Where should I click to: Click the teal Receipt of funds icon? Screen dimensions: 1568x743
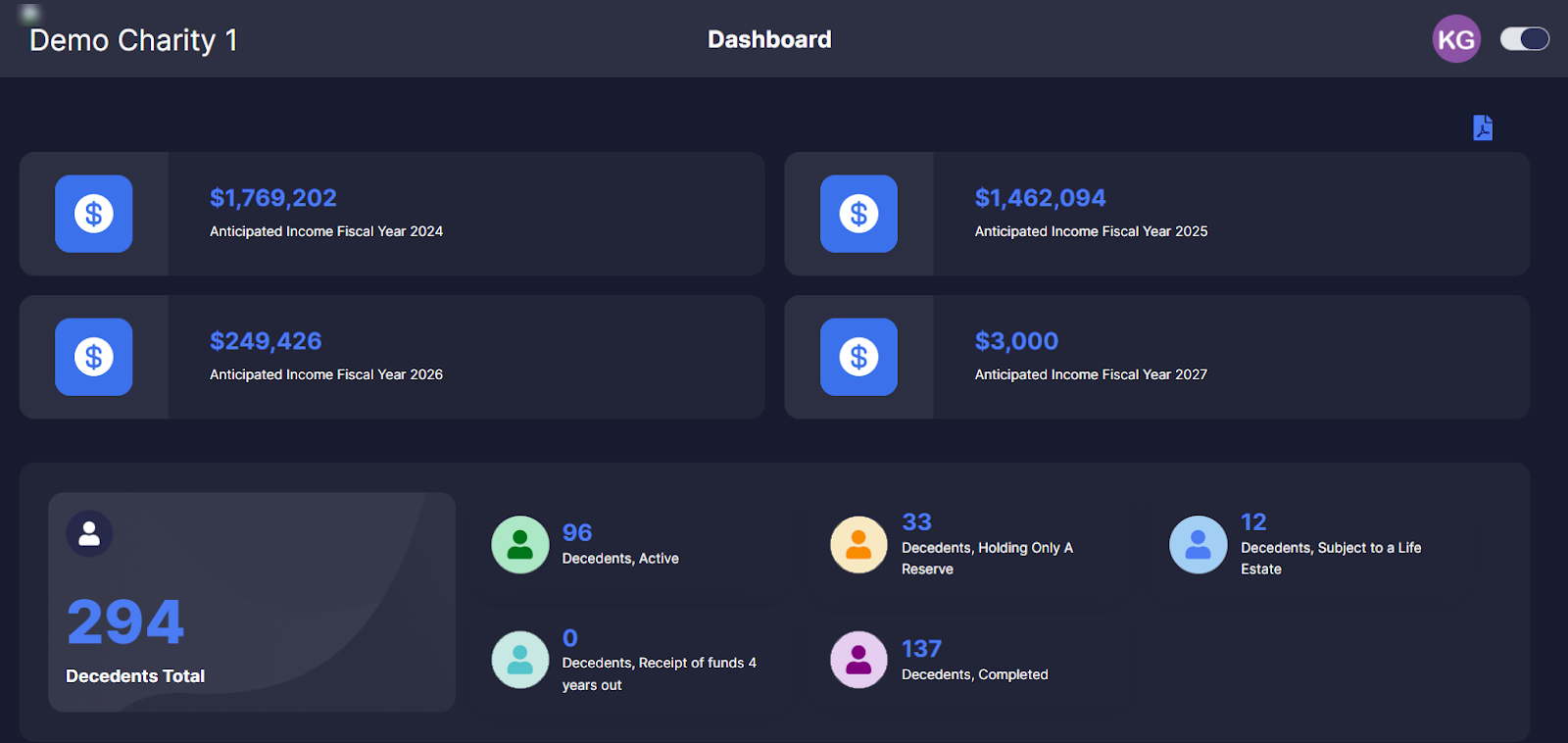coord(520,660)
